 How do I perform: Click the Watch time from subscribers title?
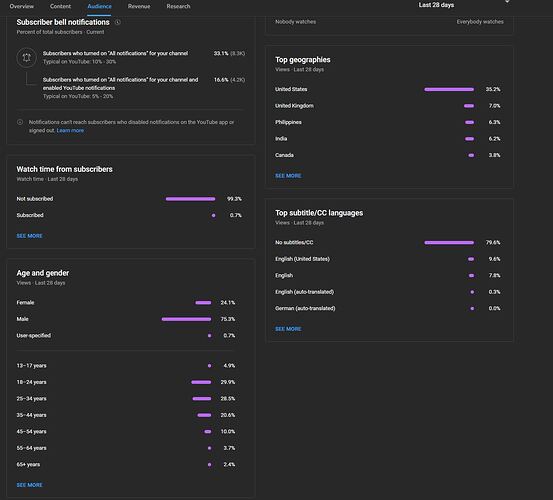65,169
